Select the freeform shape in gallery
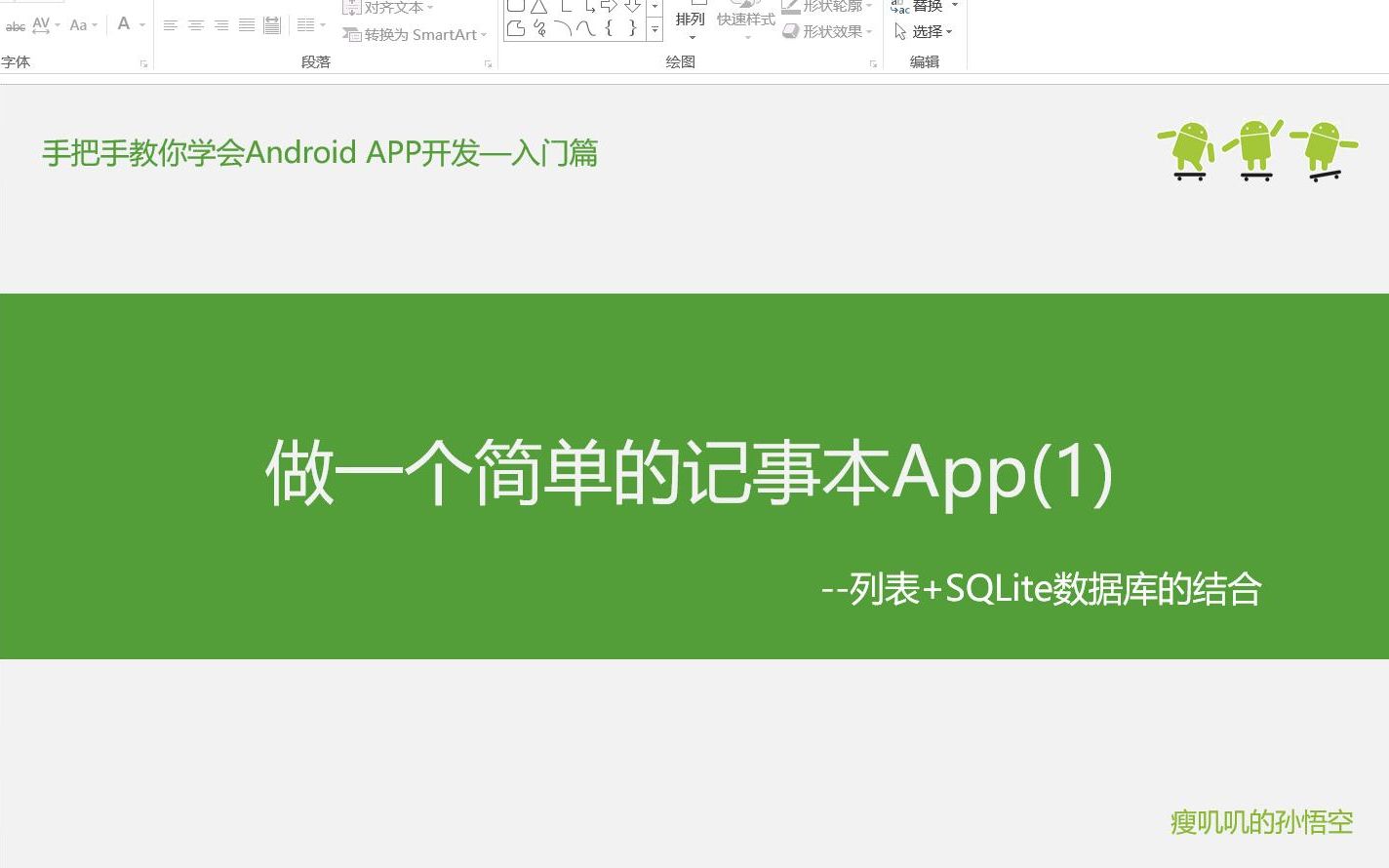 point(516,28)
